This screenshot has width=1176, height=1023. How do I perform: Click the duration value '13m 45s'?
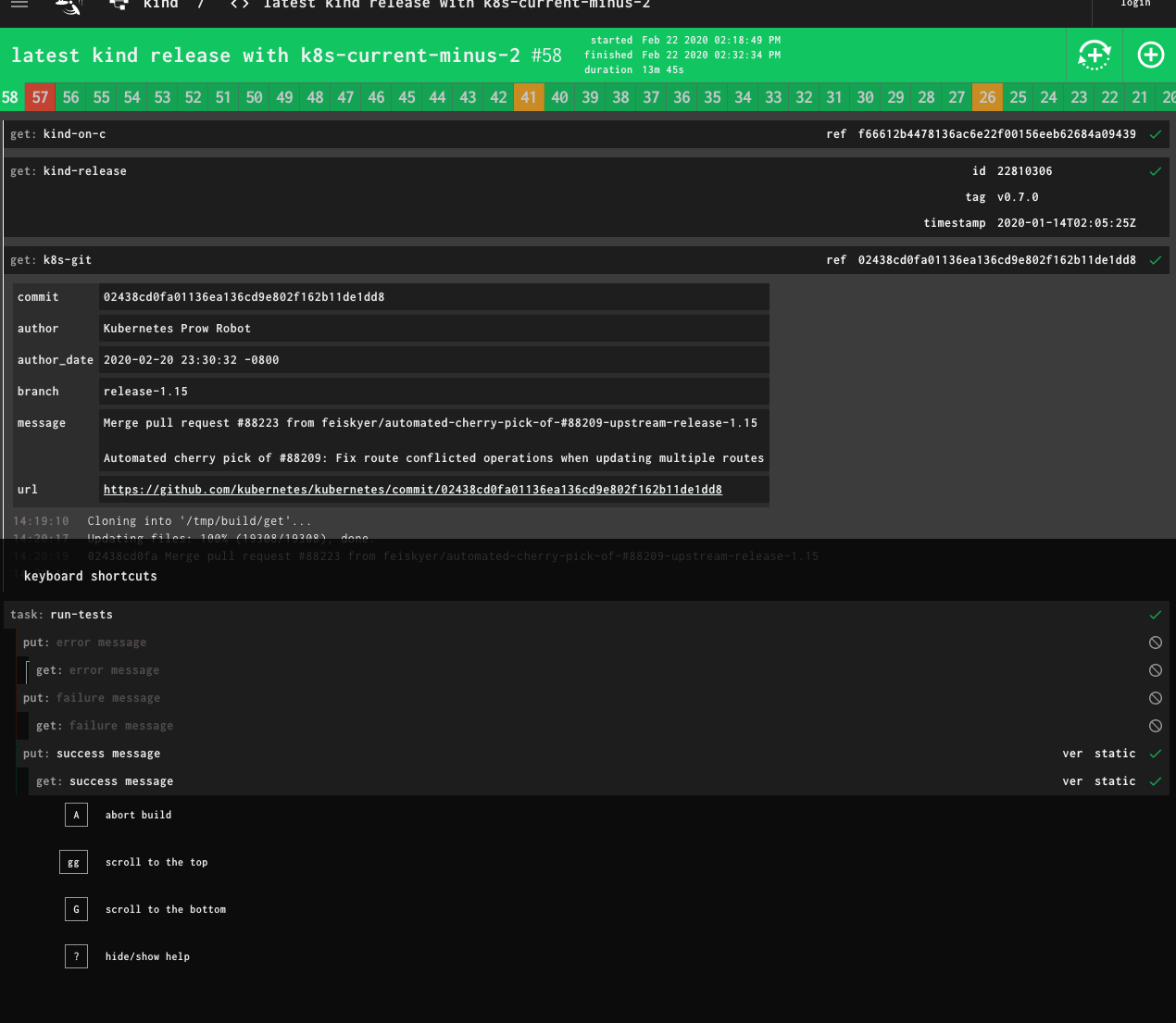click(663, 70)
